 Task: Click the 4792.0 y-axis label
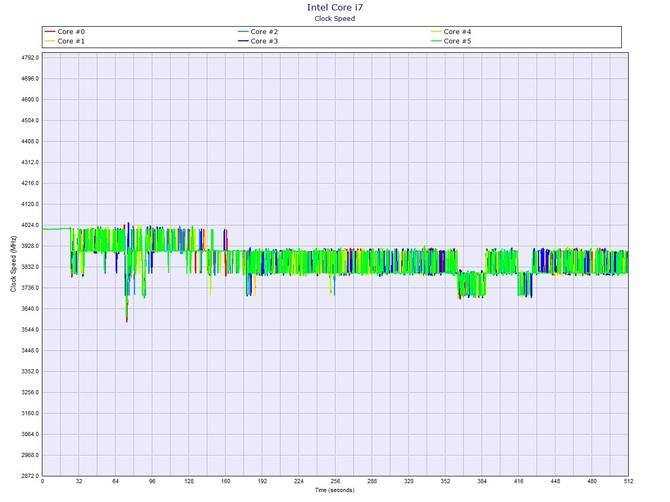click(x=29, y=58)
